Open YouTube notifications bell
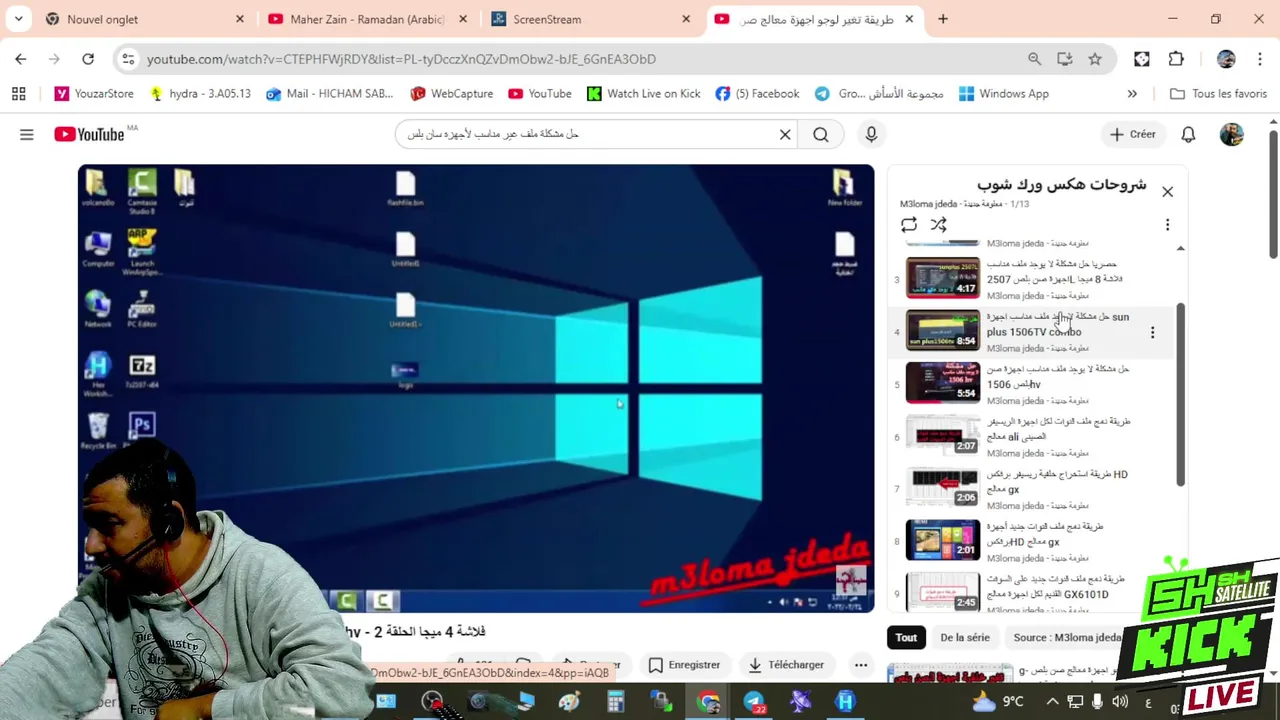 [x=1188, y=134]
